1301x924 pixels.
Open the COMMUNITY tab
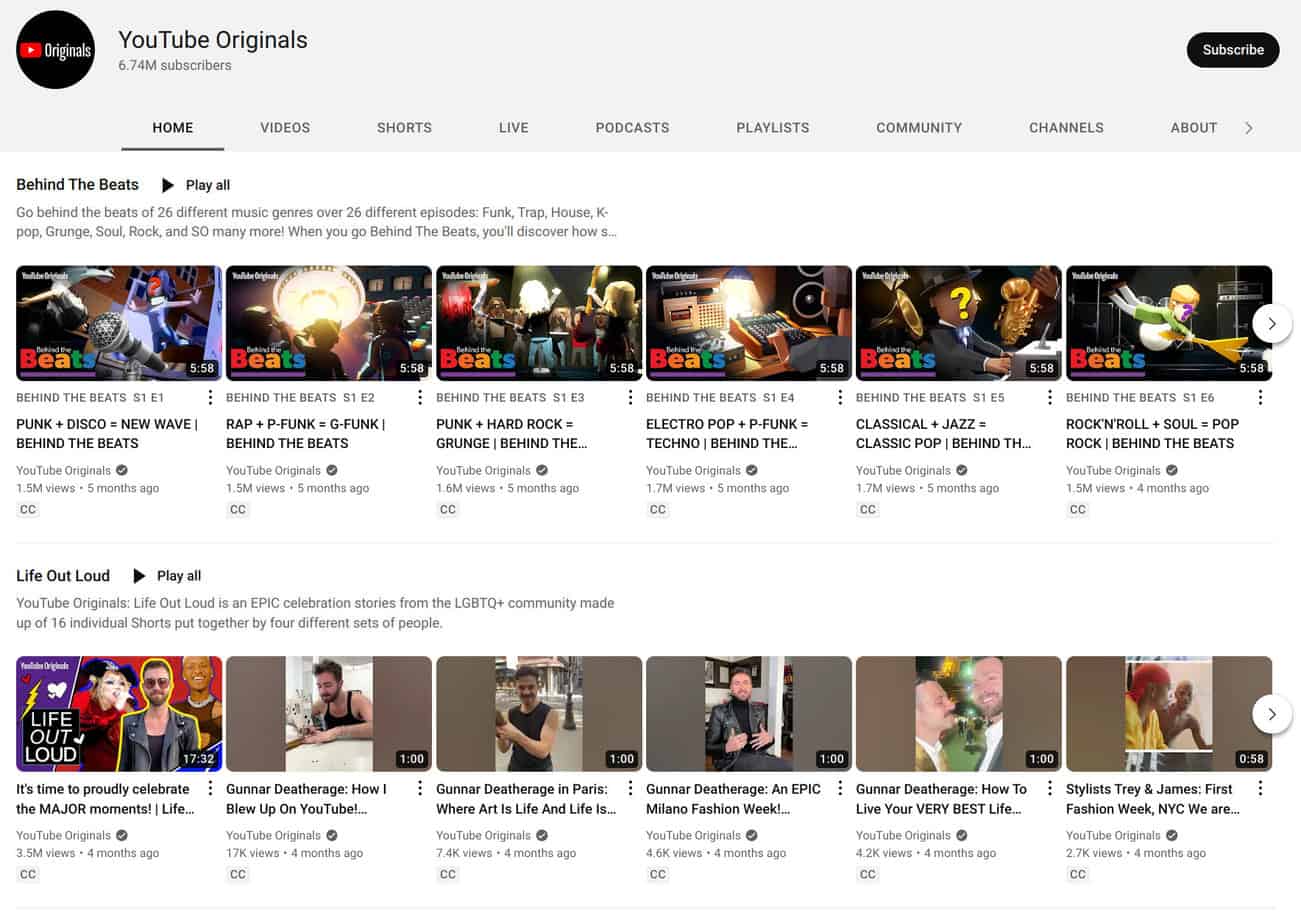(x=919, y=128)
